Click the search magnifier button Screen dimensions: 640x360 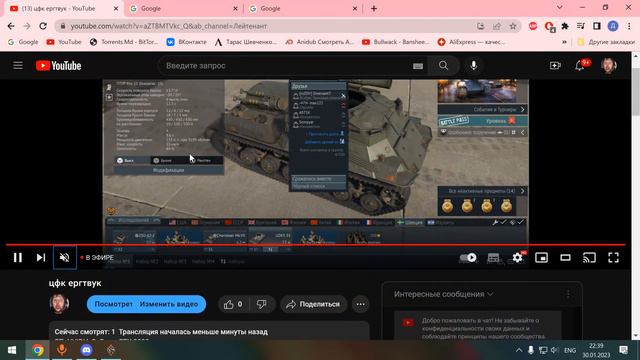(443, 65)
